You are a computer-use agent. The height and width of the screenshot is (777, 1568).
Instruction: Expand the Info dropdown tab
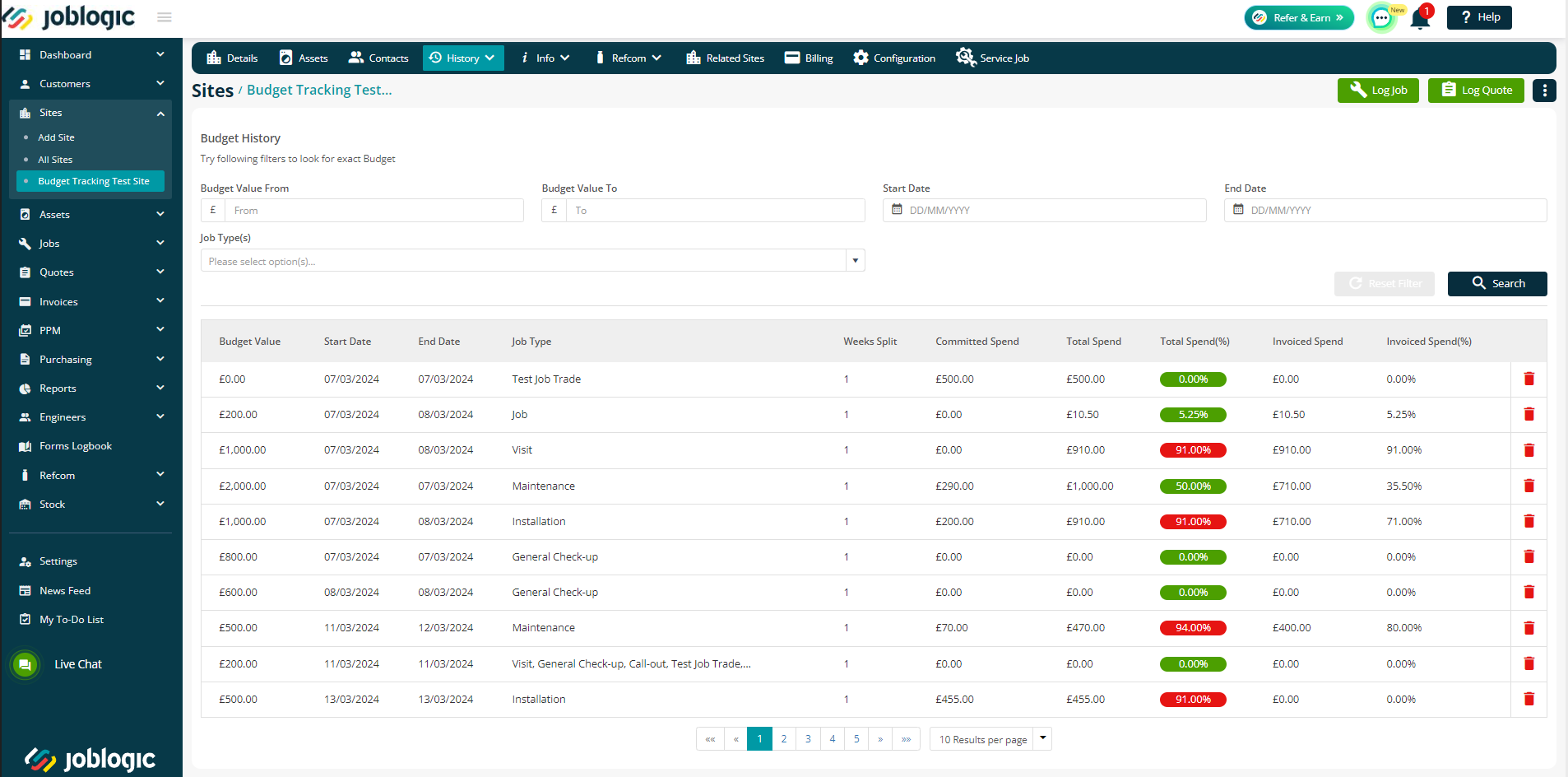click(x=545, y=58)
